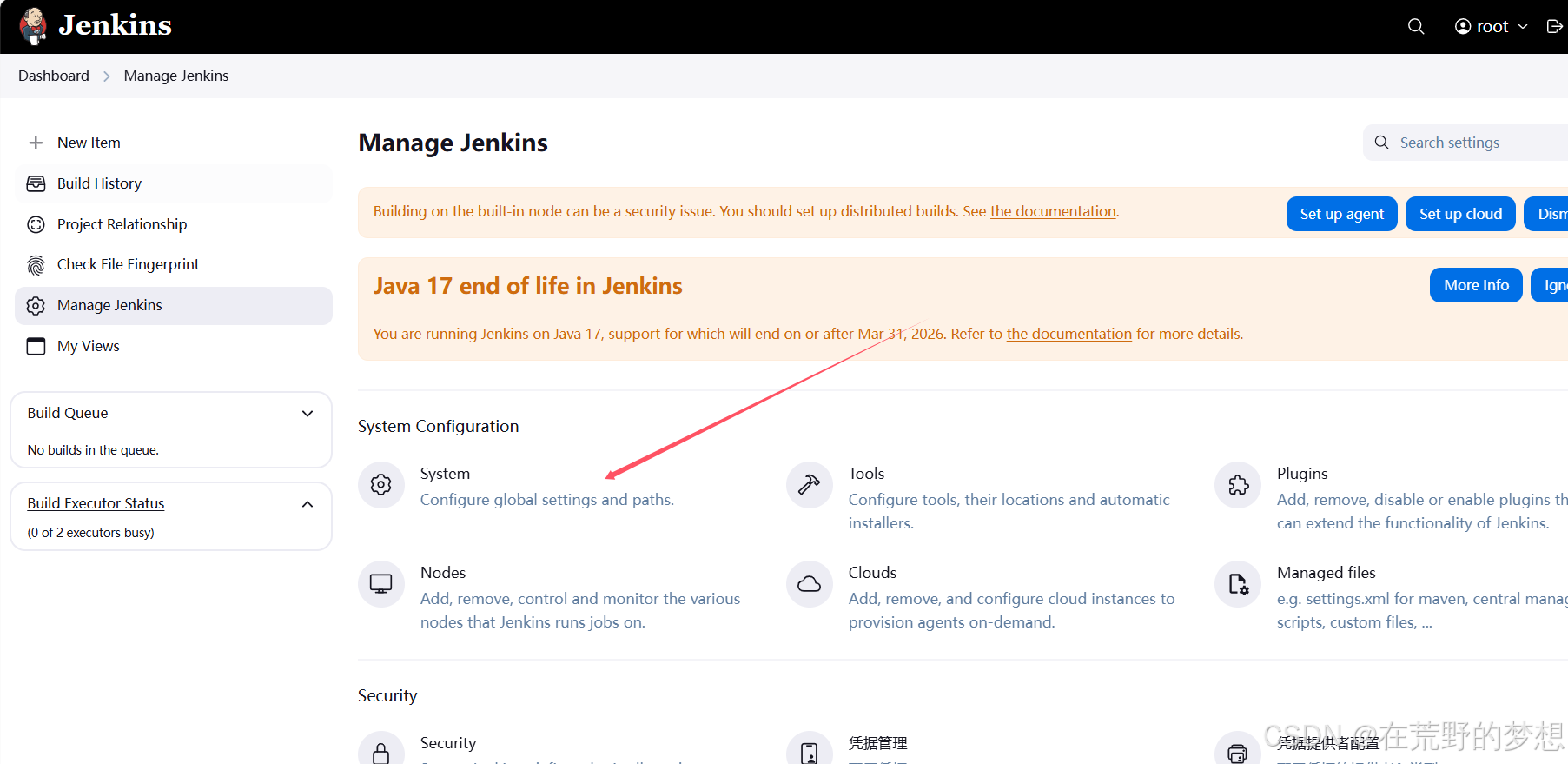This screenshot has width=1568, height=764.
Task: Click the Managed files document icon
Action: 1238,583
